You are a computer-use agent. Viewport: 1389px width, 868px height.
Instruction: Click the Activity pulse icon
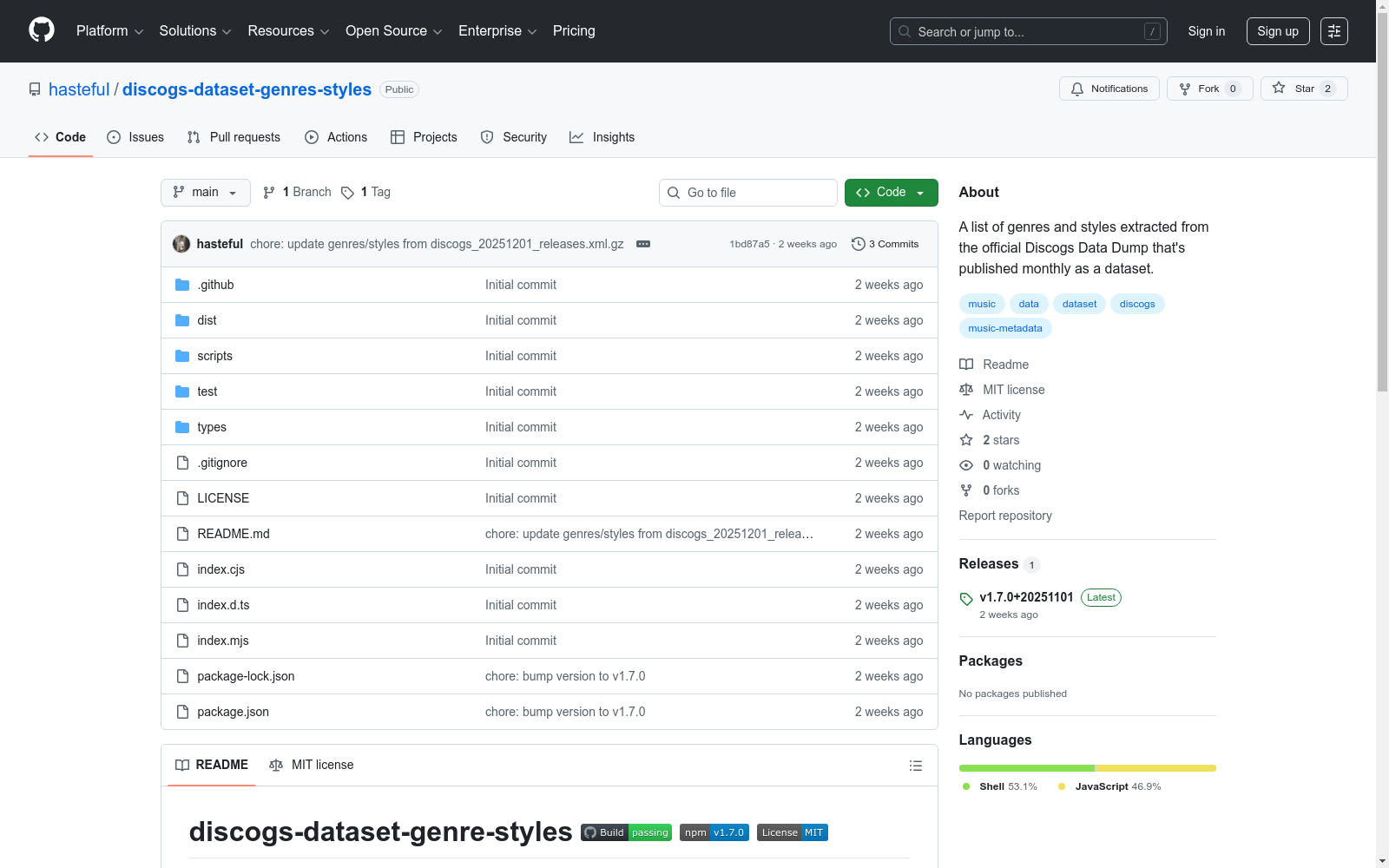pos(966,415)
